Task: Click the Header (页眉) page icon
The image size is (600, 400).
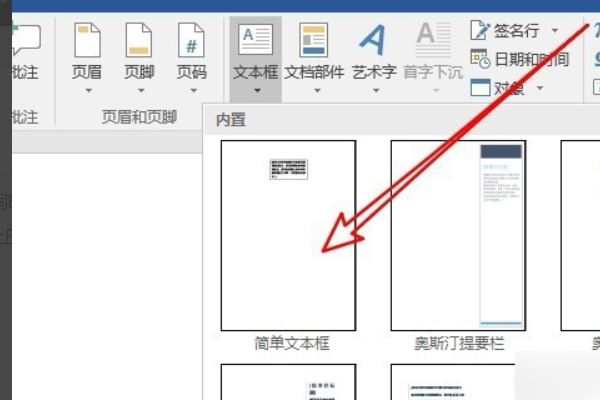Action: [x=87, y=40]
